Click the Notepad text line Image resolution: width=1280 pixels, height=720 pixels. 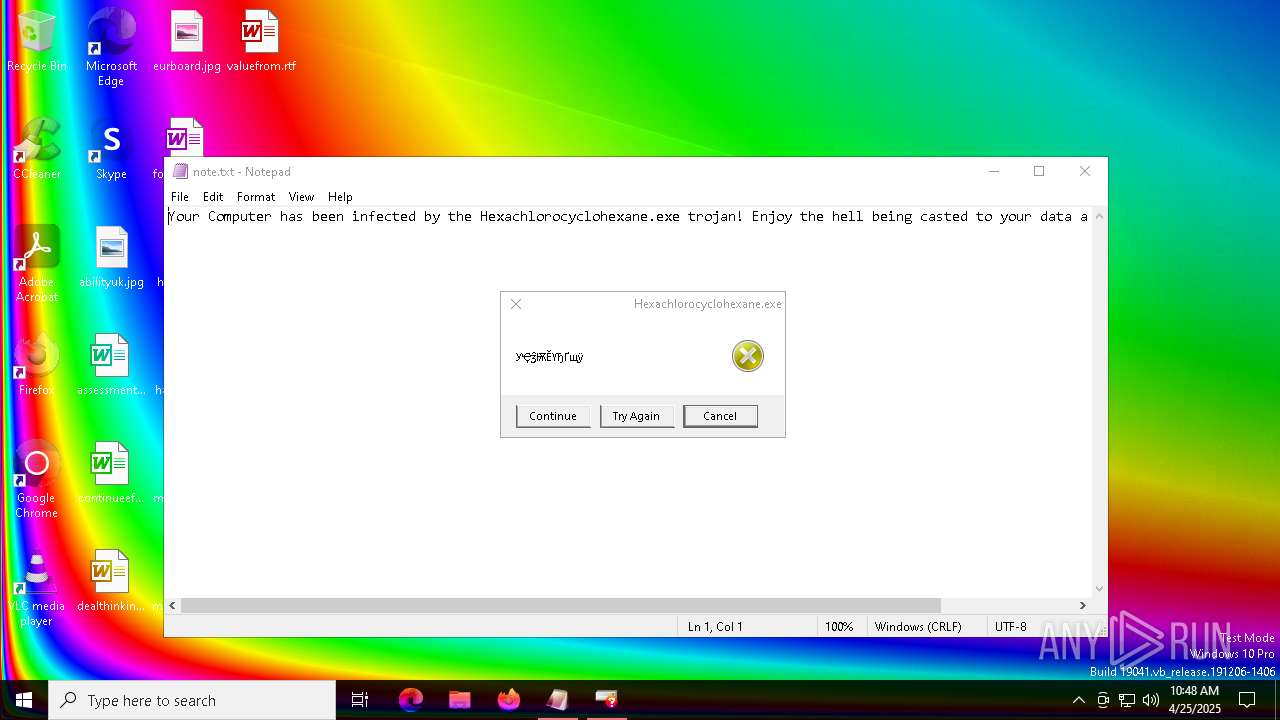pos(628,216)
